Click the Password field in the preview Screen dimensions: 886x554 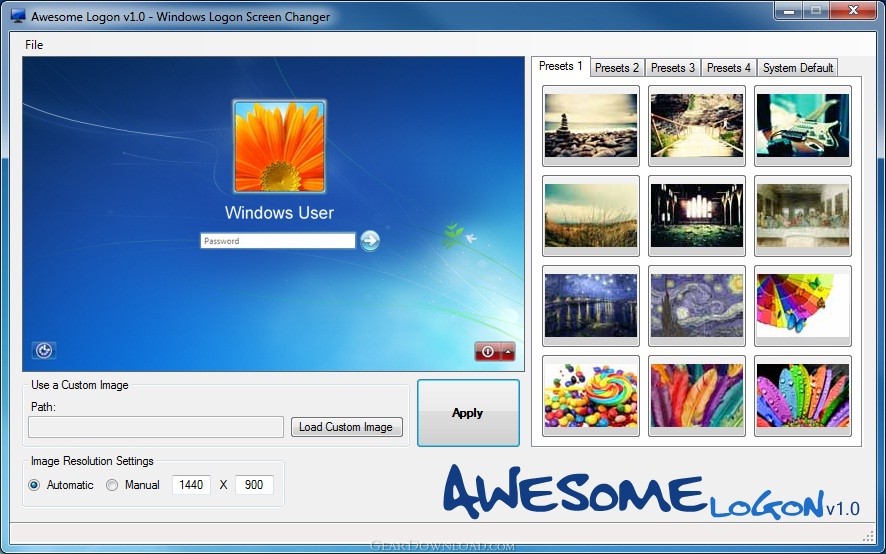pos(277,241)
